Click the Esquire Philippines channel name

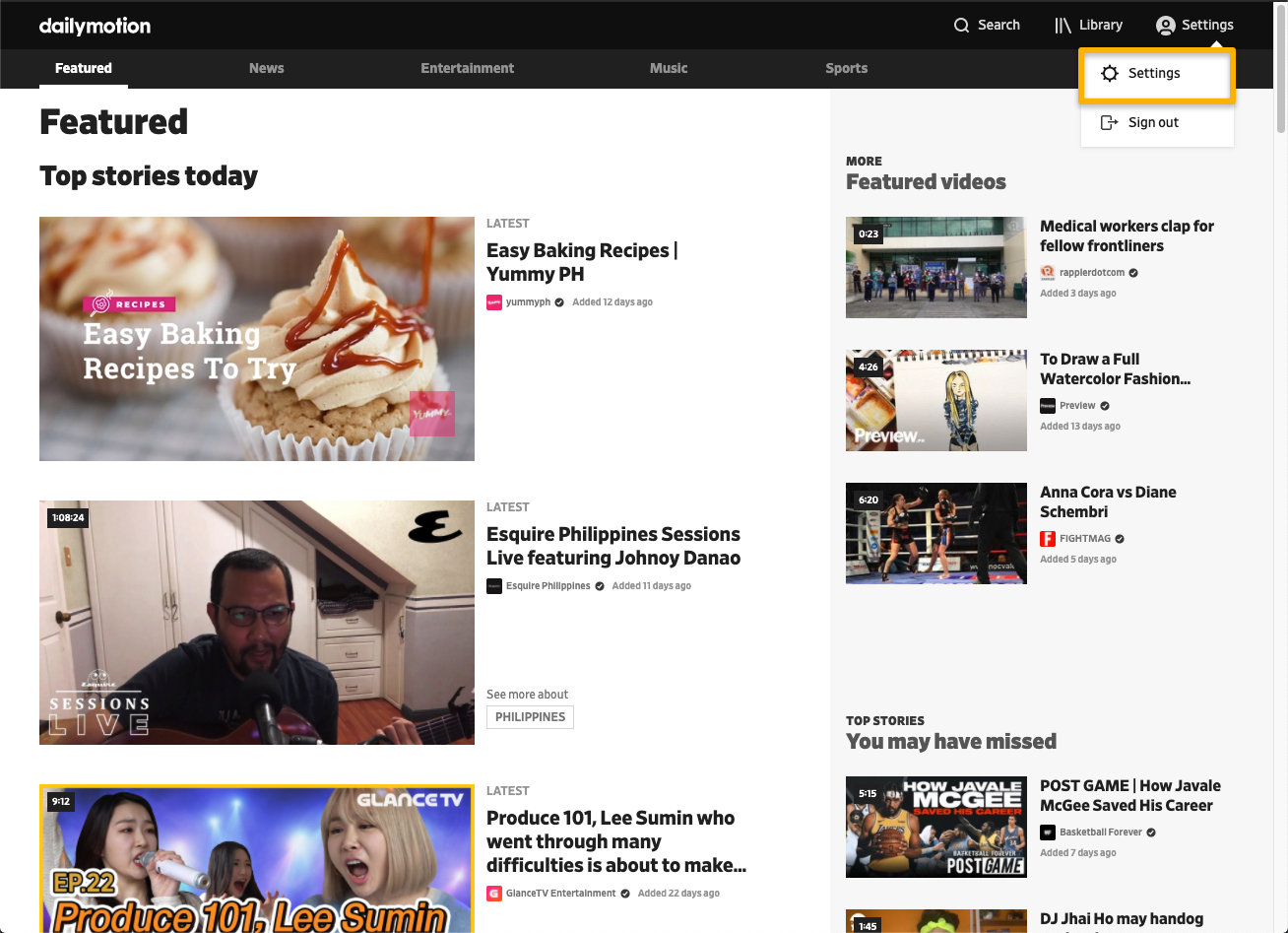(x=548, y=586)
